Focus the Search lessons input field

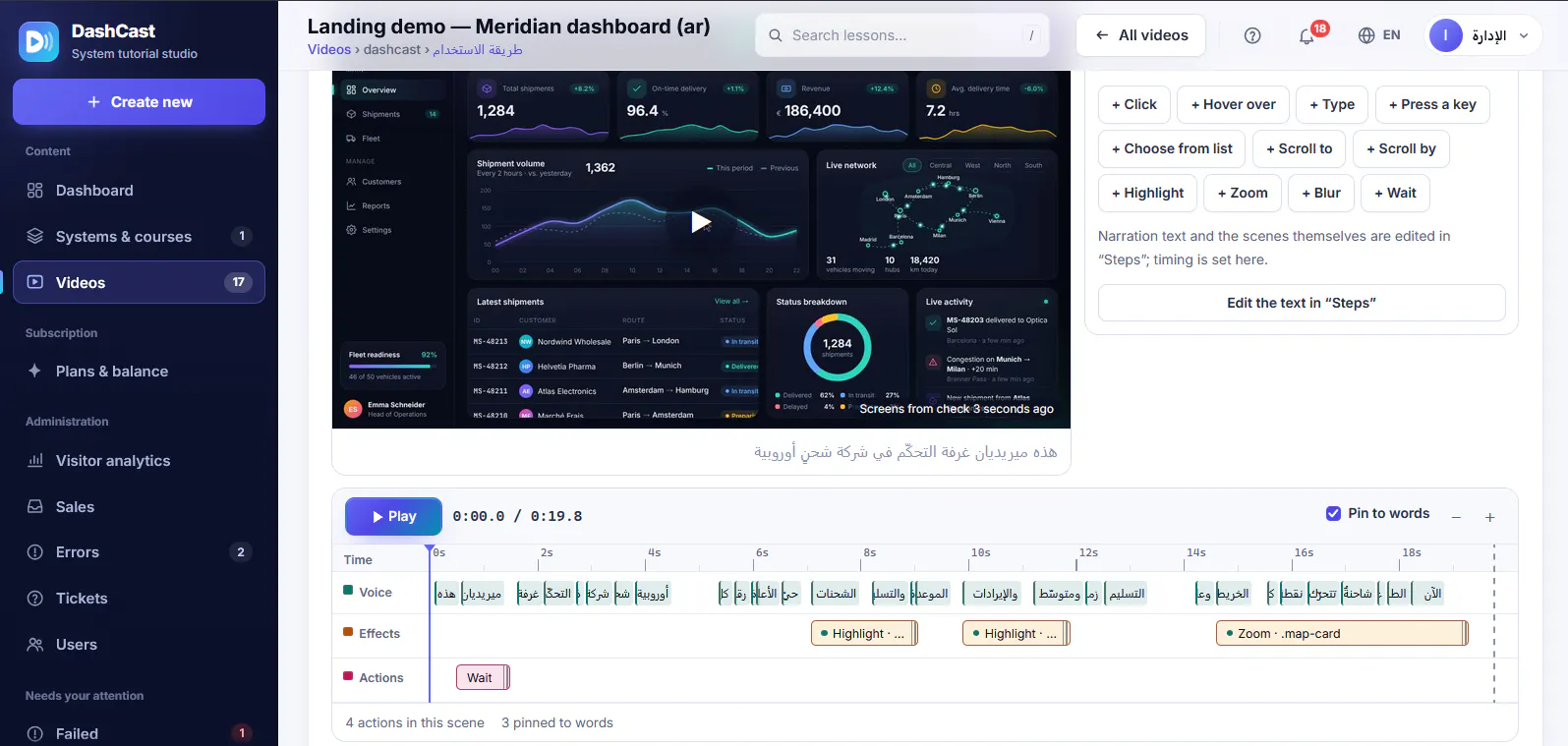point(902,35)
